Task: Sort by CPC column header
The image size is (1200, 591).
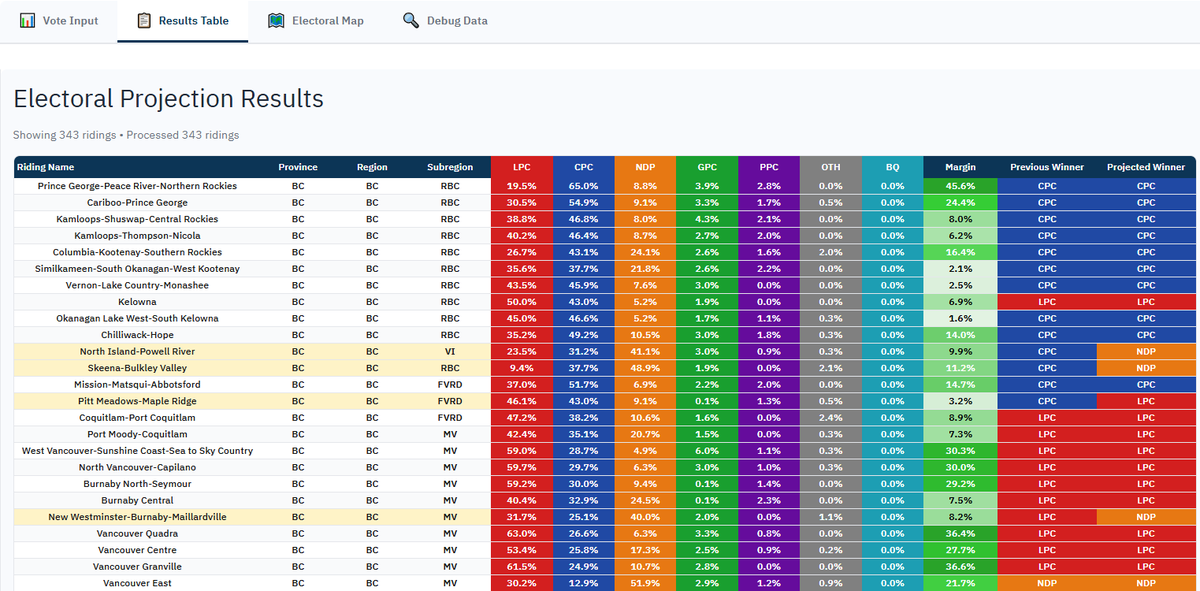Action: (x=583, y=167)
